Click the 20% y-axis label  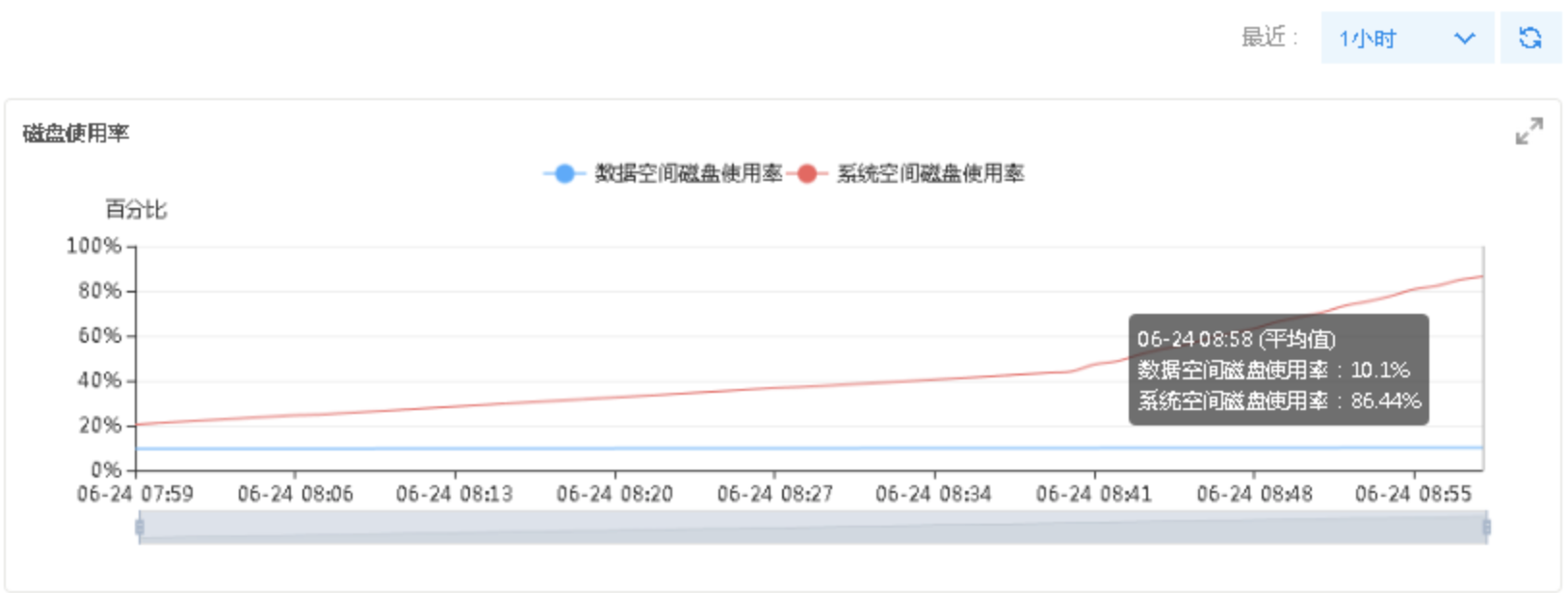tap(100, 425)
